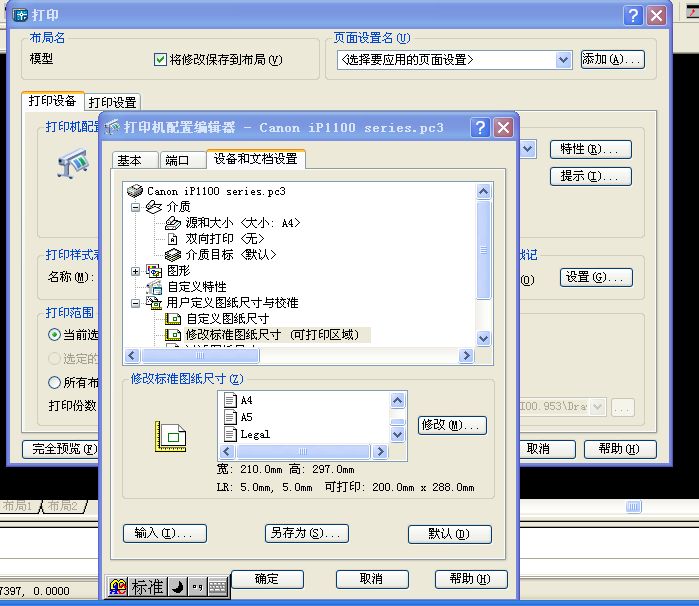
Task: Click 取消 in the configuration editor
Action: (372, 579)
